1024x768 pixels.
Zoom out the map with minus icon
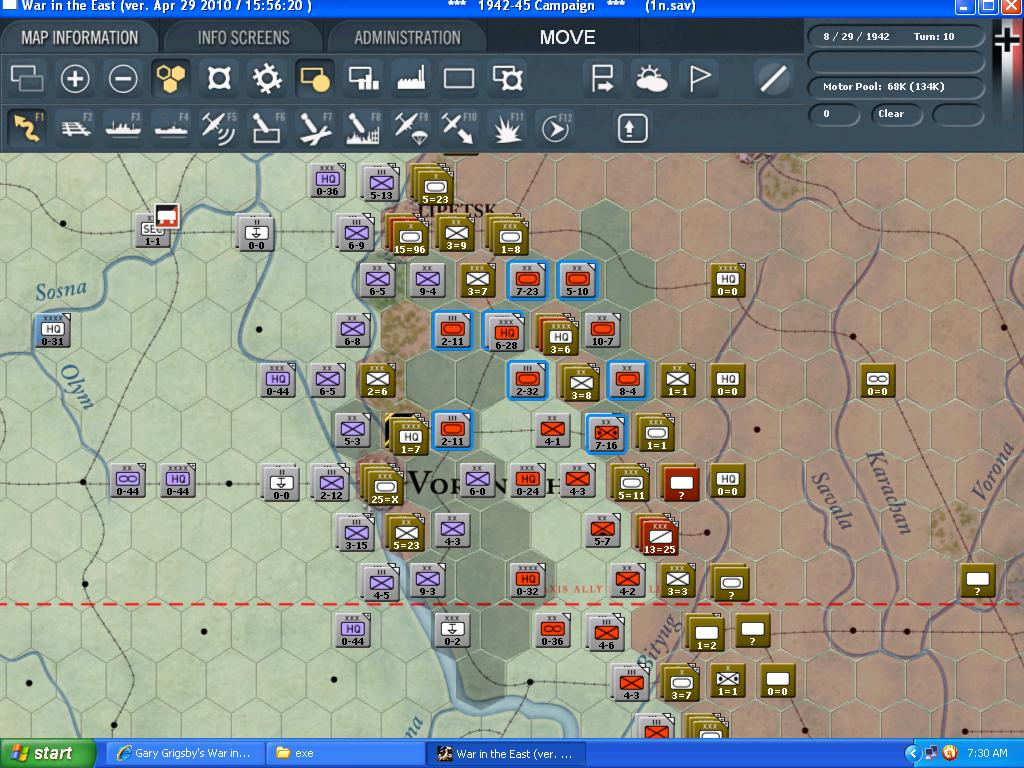pyautogui.click(x=123, y=79)
